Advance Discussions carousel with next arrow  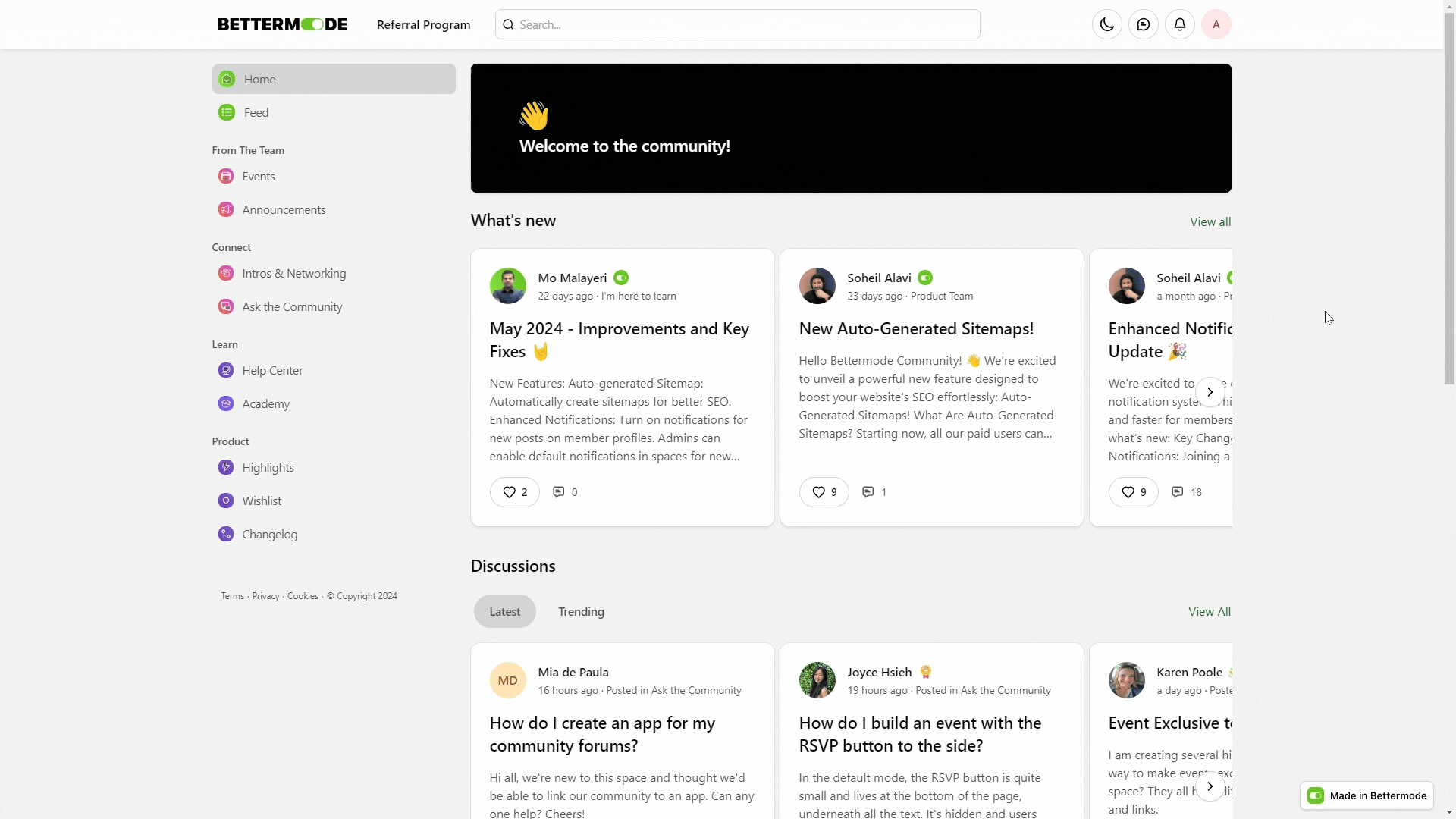[1210, 786]
